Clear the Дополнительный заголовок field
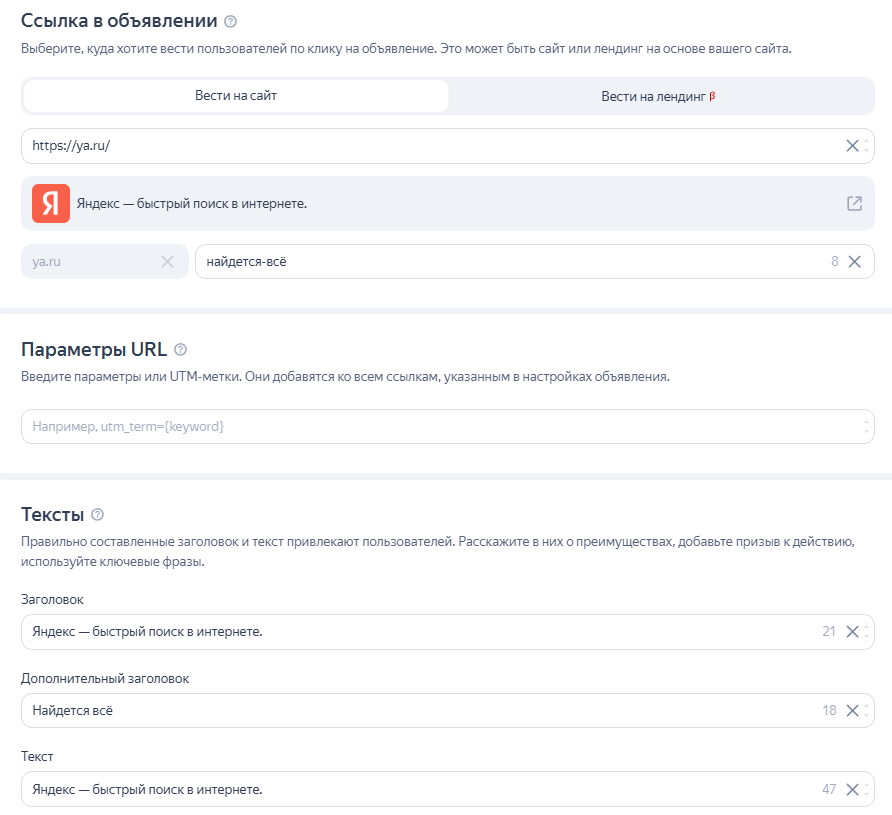Image resolution: width=892 pixels, height=815 pixels. (852, 710)
